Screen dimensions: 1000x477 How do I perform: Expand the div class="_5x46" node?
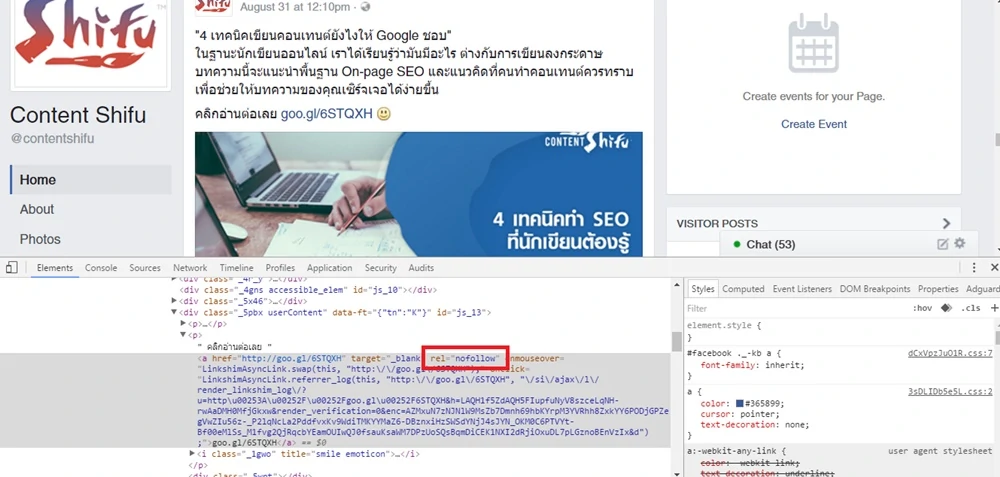pyautogui.click(x=175, y=301)
